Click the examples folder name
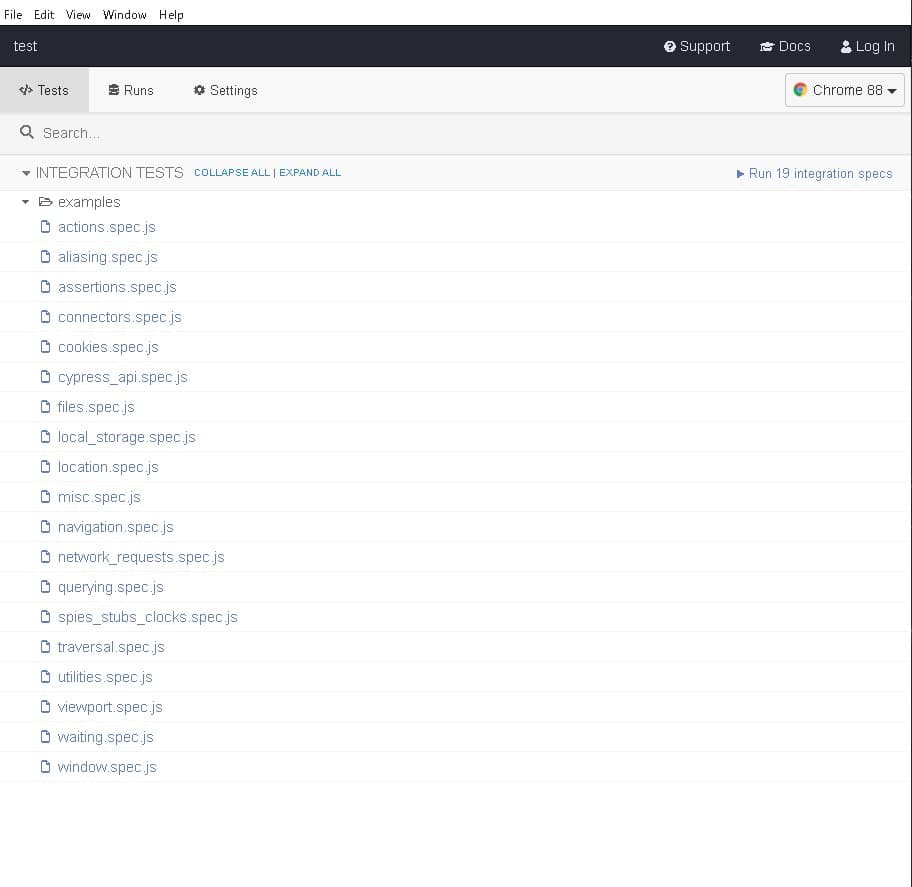Image resolution: width=912 pixels, height=887 pixels. click(89, 202)
